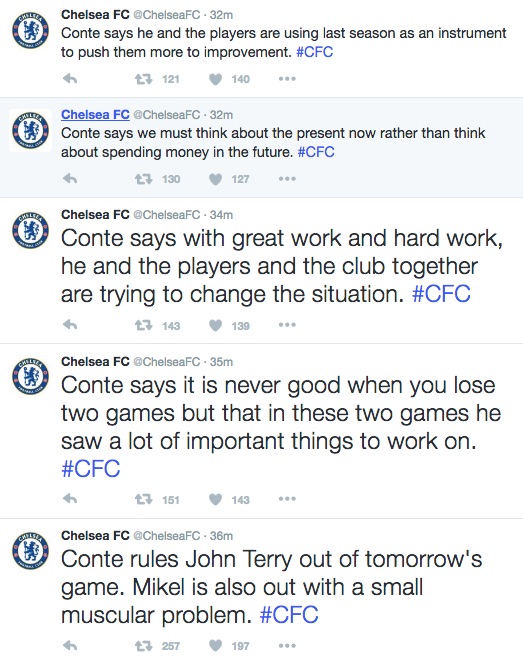Image resolution: width=523 pixels, height=659 pixels.
Task: Reply to the tweet about last season
Action: pyautogui.click(x=70, y=79)
